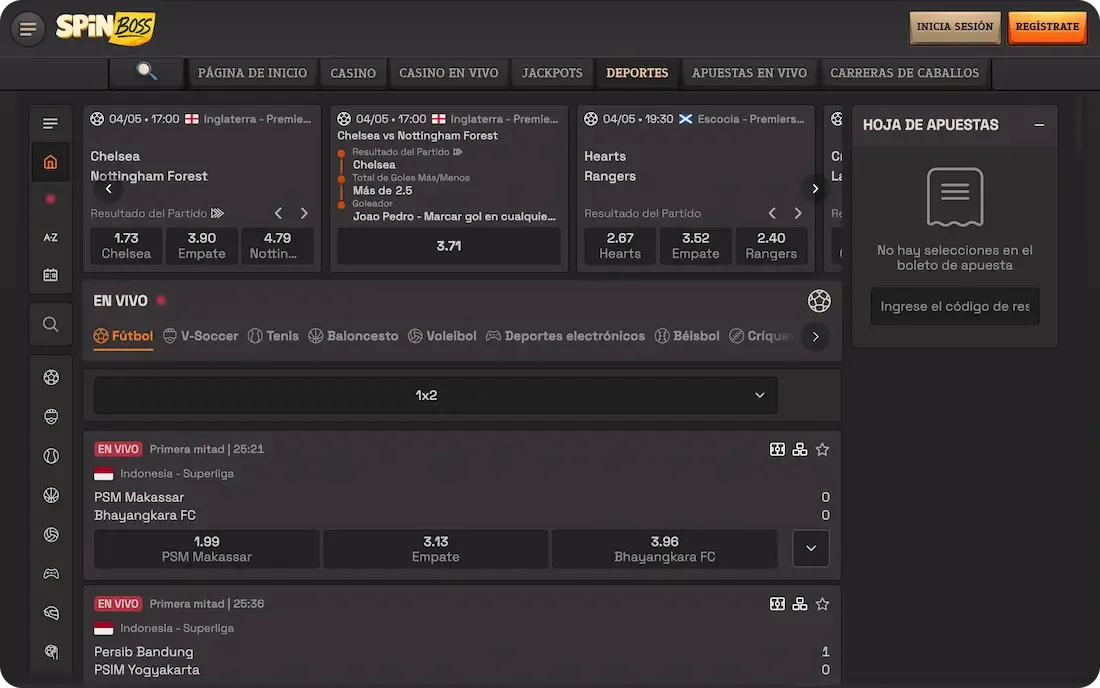Select V-Soccer live sport tab
This screenshot has height=688, width=1100.
point(201,336)
